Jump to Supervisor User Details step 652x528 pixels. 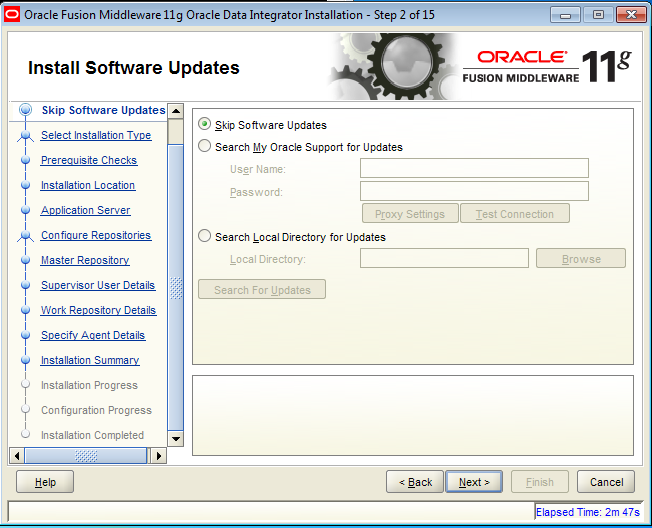[98, 285]
